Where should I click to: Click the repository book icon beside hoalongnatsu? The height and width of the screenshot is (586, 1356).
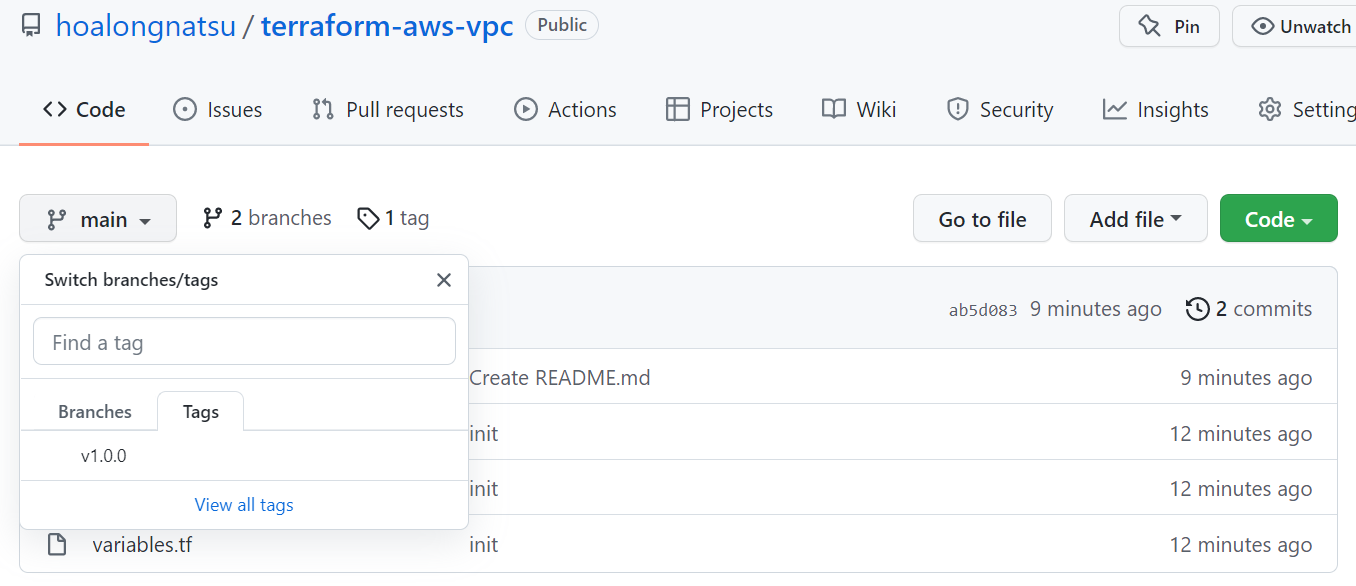(30, 24)
